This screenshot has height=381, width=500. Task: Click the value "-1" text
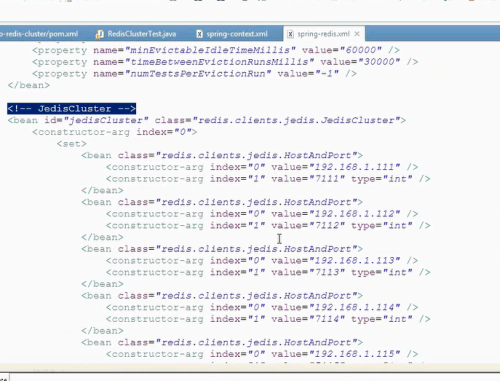click(327, 74)
